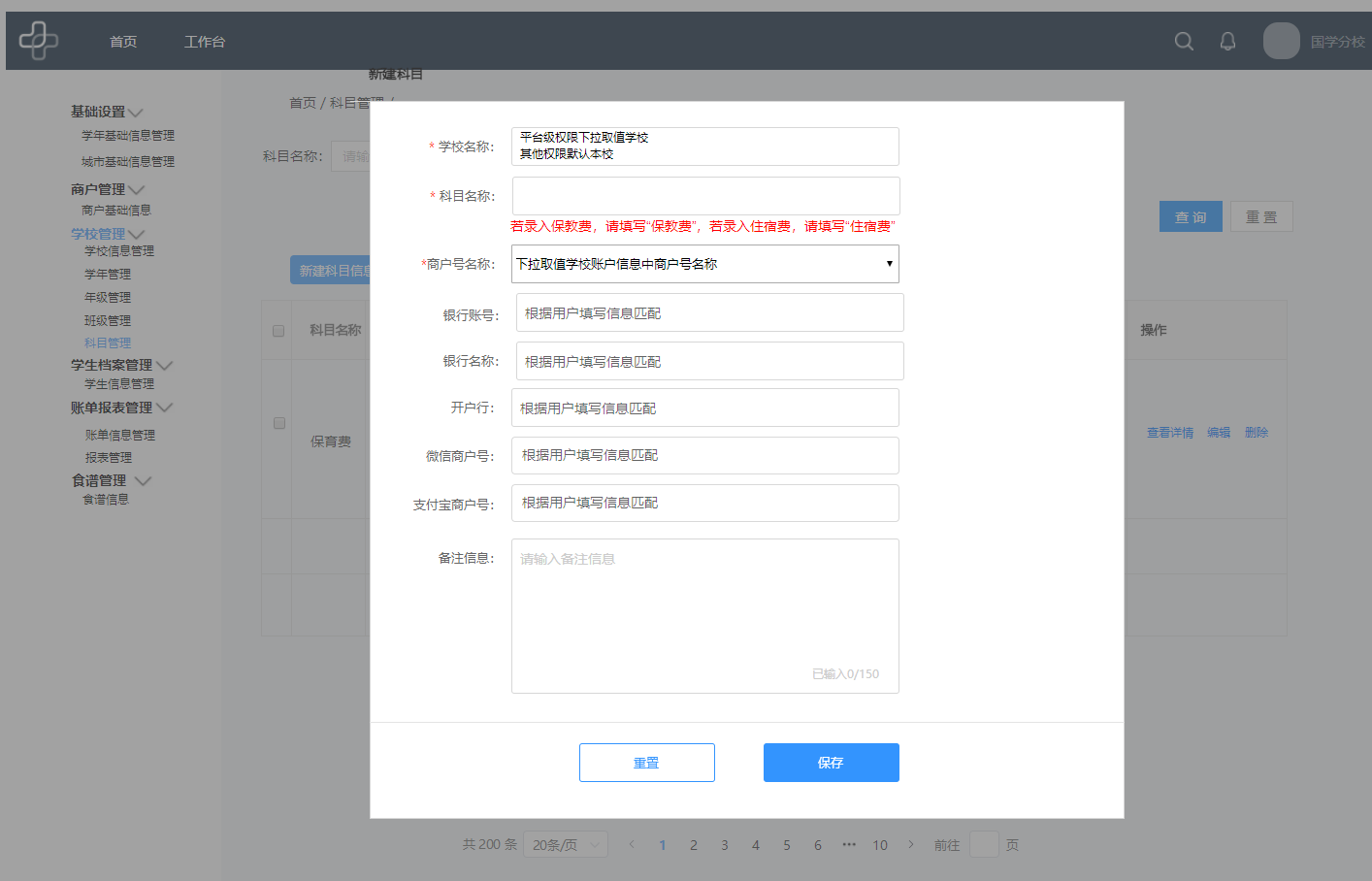Screen dimensions: 1372x881
Task: Select page 6 in pagination
Action: click(818, 845)
